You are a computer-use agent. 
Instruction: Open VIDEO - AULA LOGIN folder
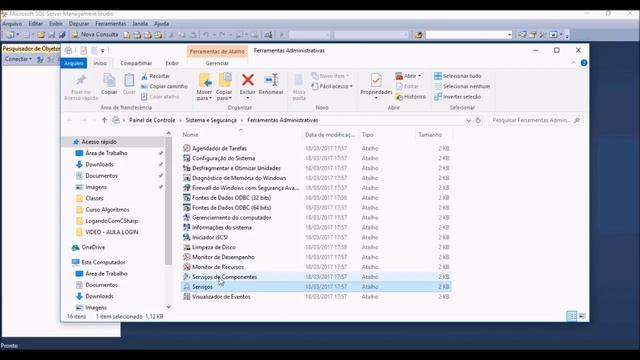coord(108,232)
